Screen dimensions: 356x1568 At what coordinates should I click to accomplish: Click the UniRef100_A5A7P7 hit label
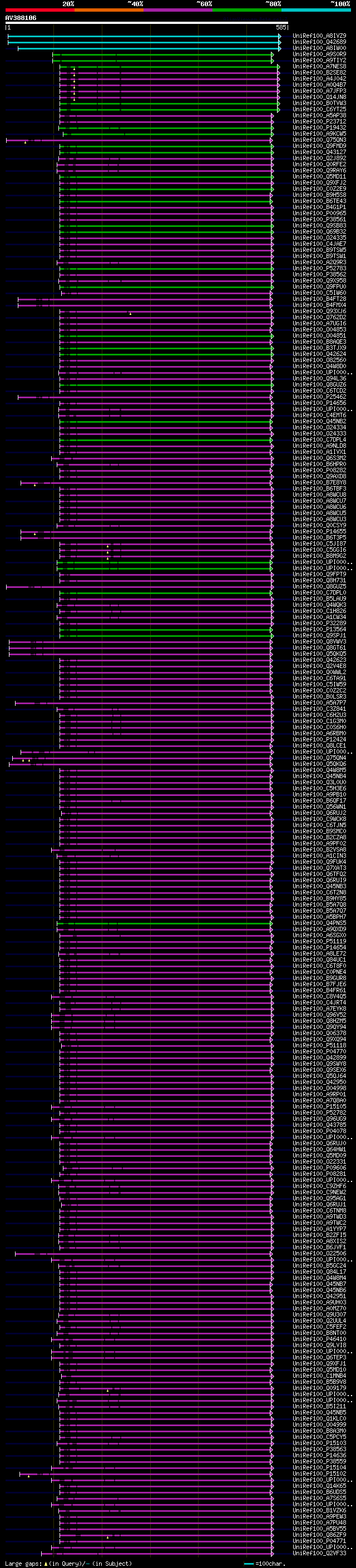[x=319, y=703]
